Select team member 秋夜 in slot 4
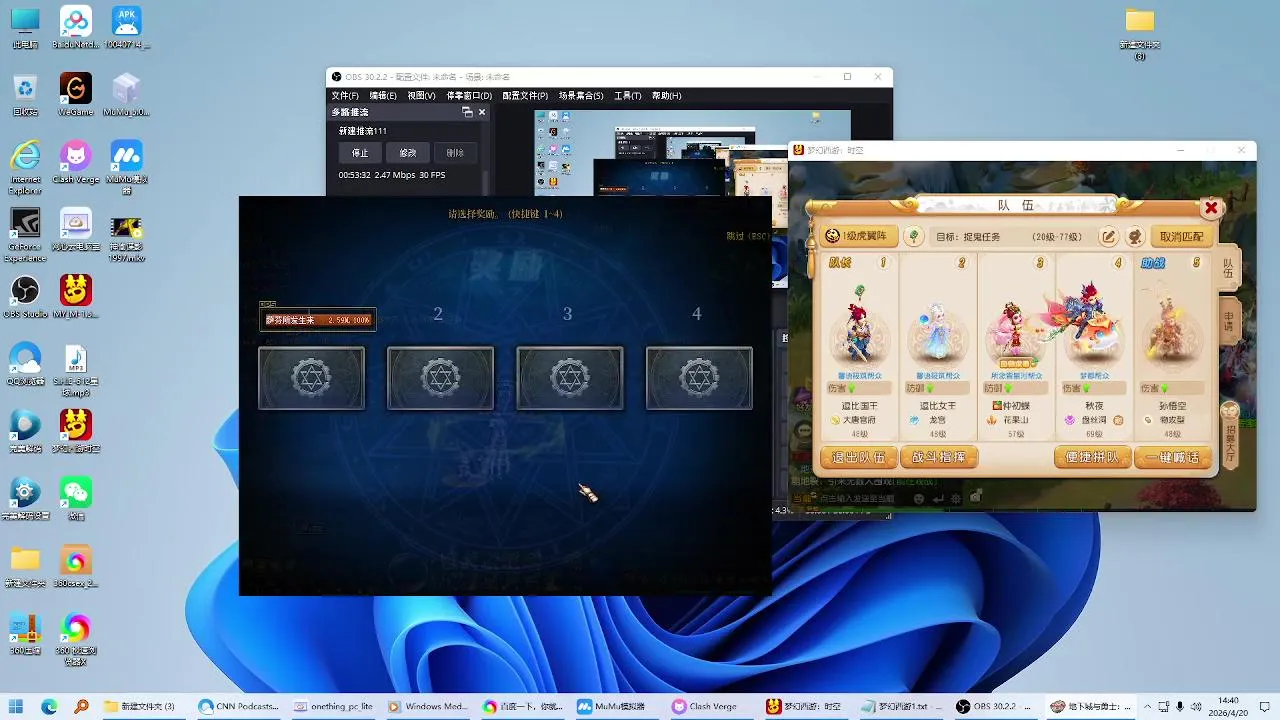 click(1094, 347)
